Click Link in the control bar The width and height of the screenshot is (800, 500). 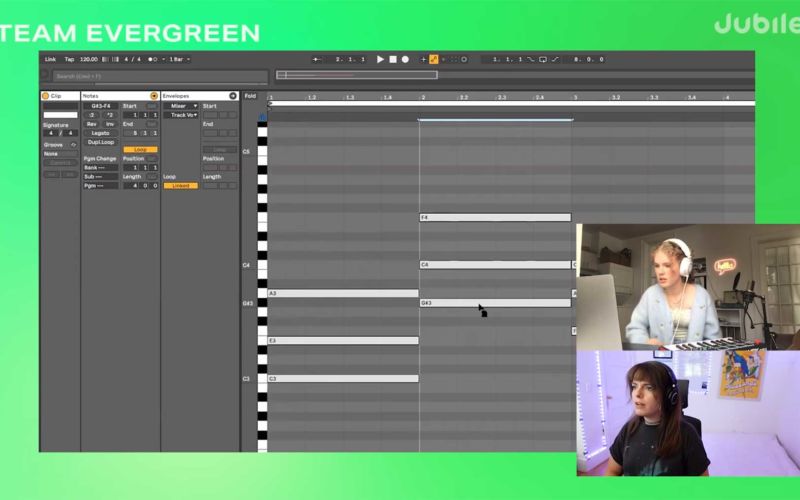click(50, 59)
